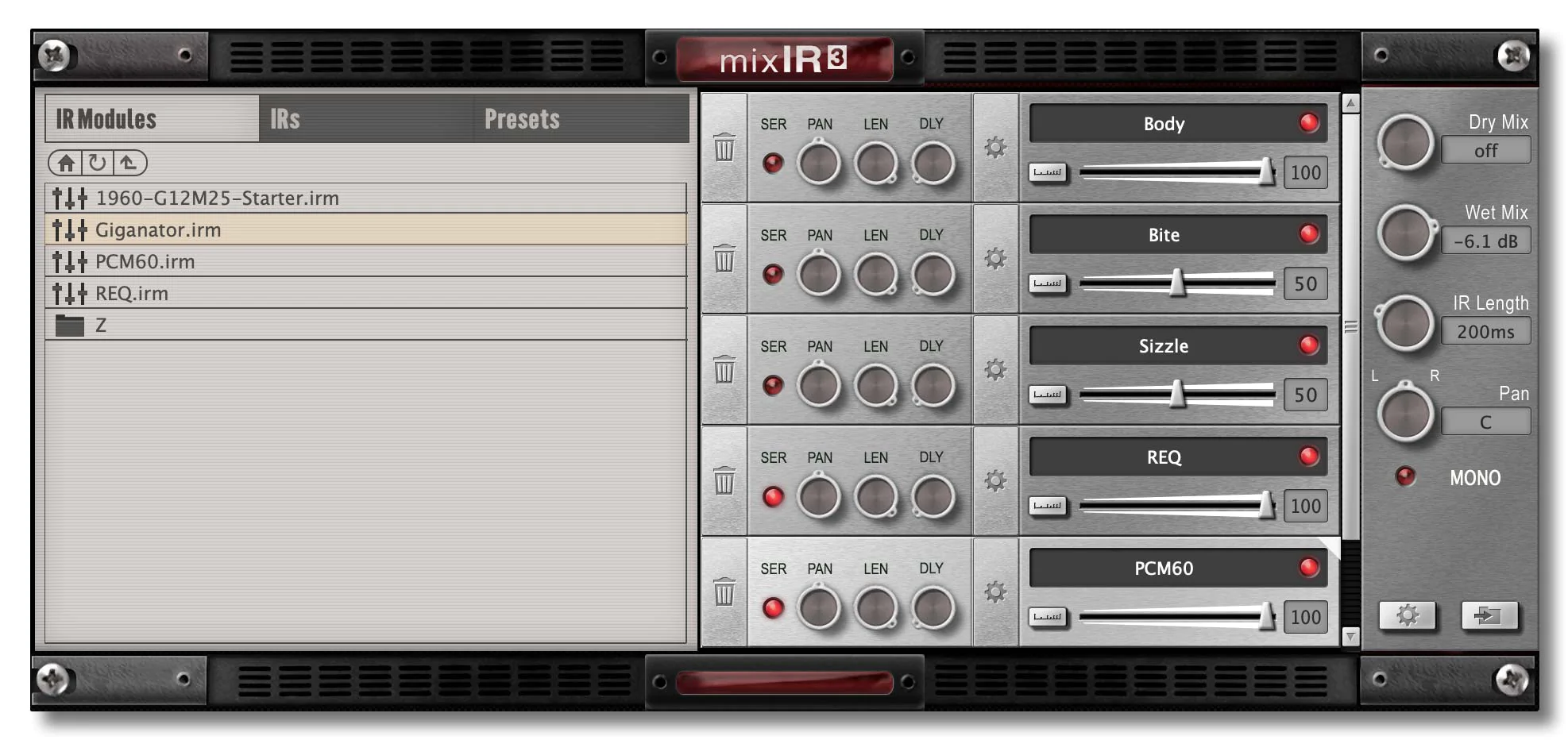
Task: Open settings gear for PCM60 module
Action: pyautogui.click(x=995, y=592)
